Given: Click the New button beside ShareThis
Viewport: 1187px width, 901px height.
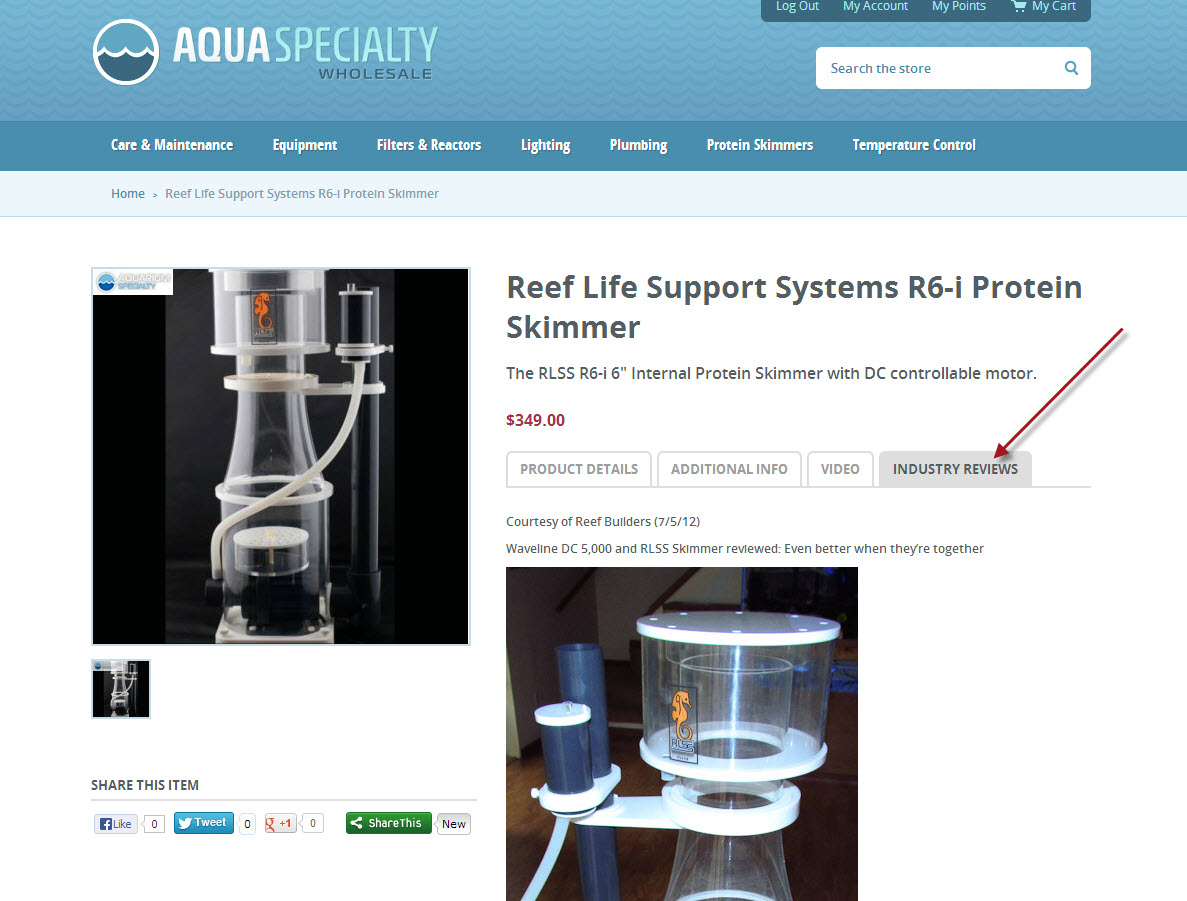Looking at the screenshot, I should pyautogui.click(x=453, y=824).
